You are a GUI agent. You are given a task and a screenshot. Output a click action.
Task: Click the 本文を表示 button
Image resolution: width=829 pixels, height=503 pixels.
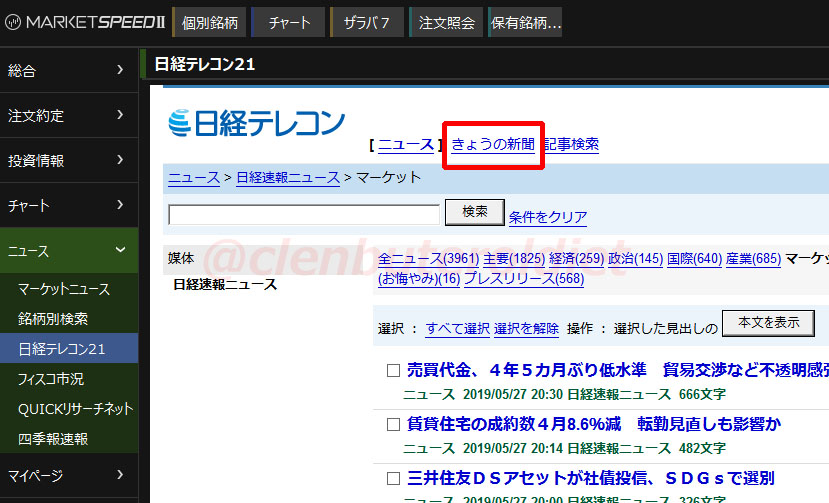[768, 323]
